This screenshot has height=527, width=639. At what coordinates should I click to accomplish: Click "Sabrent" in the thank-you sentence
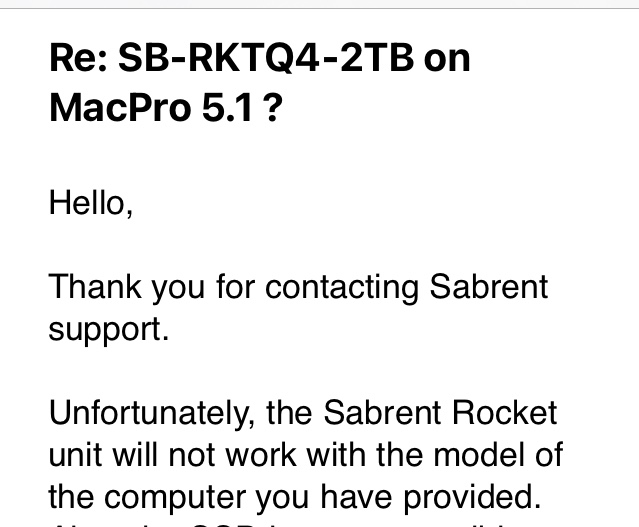[489, 287]
